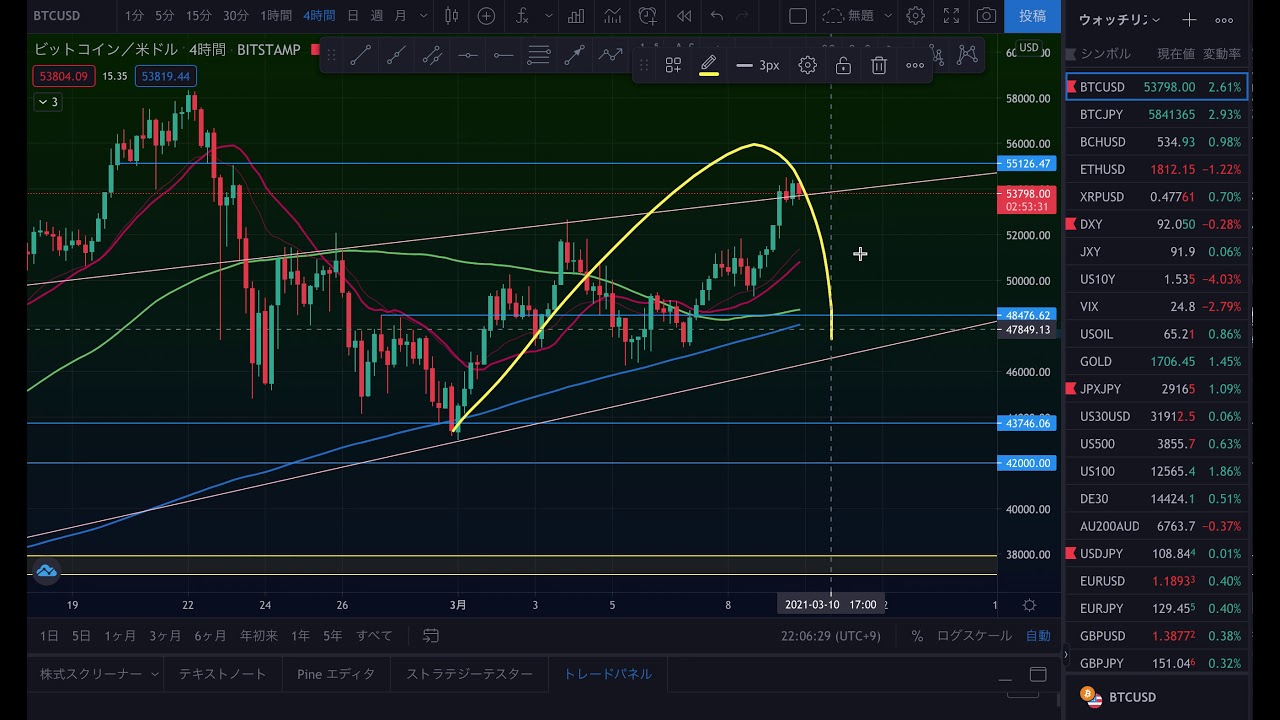Toggle the red flag on DXY watchlist row

click(x=1072, y=224)
